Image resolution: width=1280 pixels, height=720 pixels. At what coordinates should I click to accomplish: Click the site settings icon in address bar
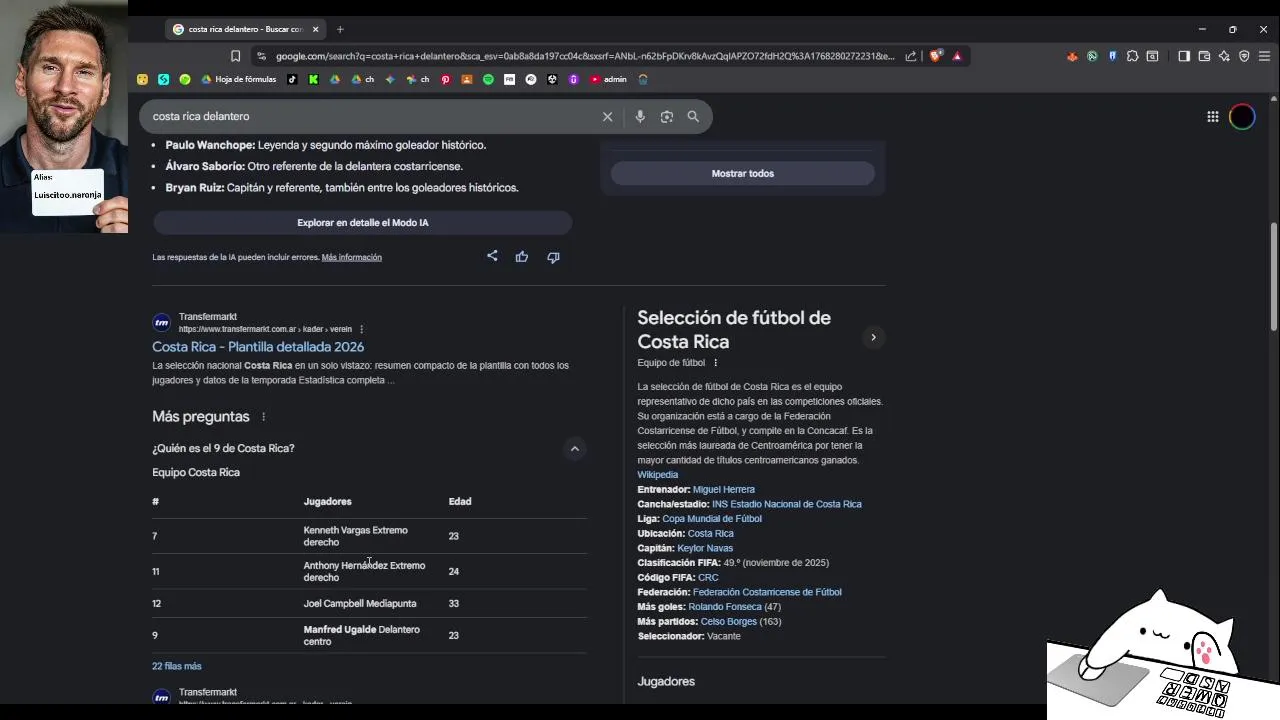pos(261,56)
